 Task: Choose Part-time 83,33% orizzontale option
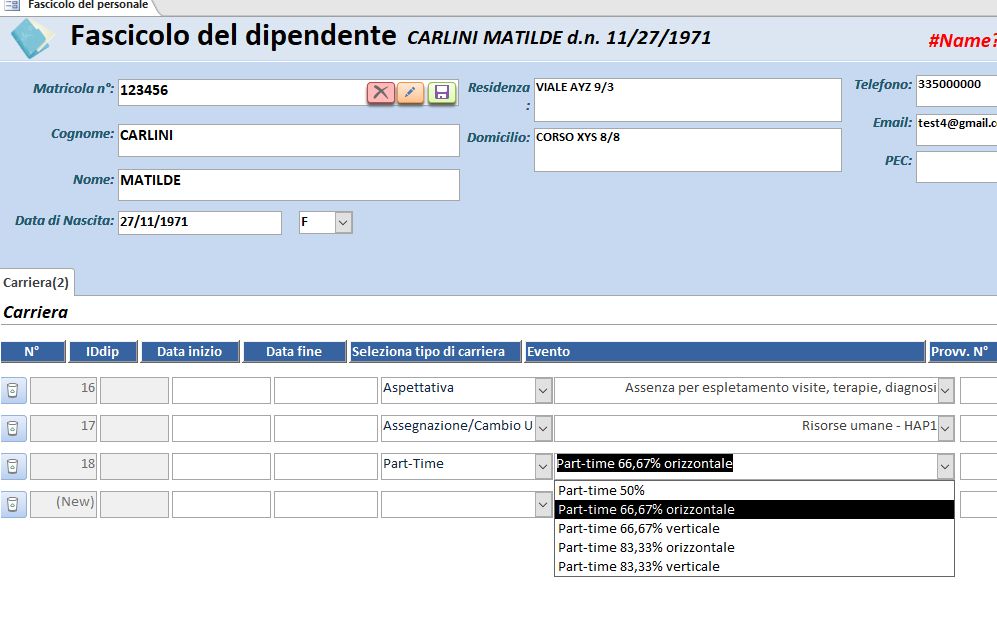coord(754,547)
